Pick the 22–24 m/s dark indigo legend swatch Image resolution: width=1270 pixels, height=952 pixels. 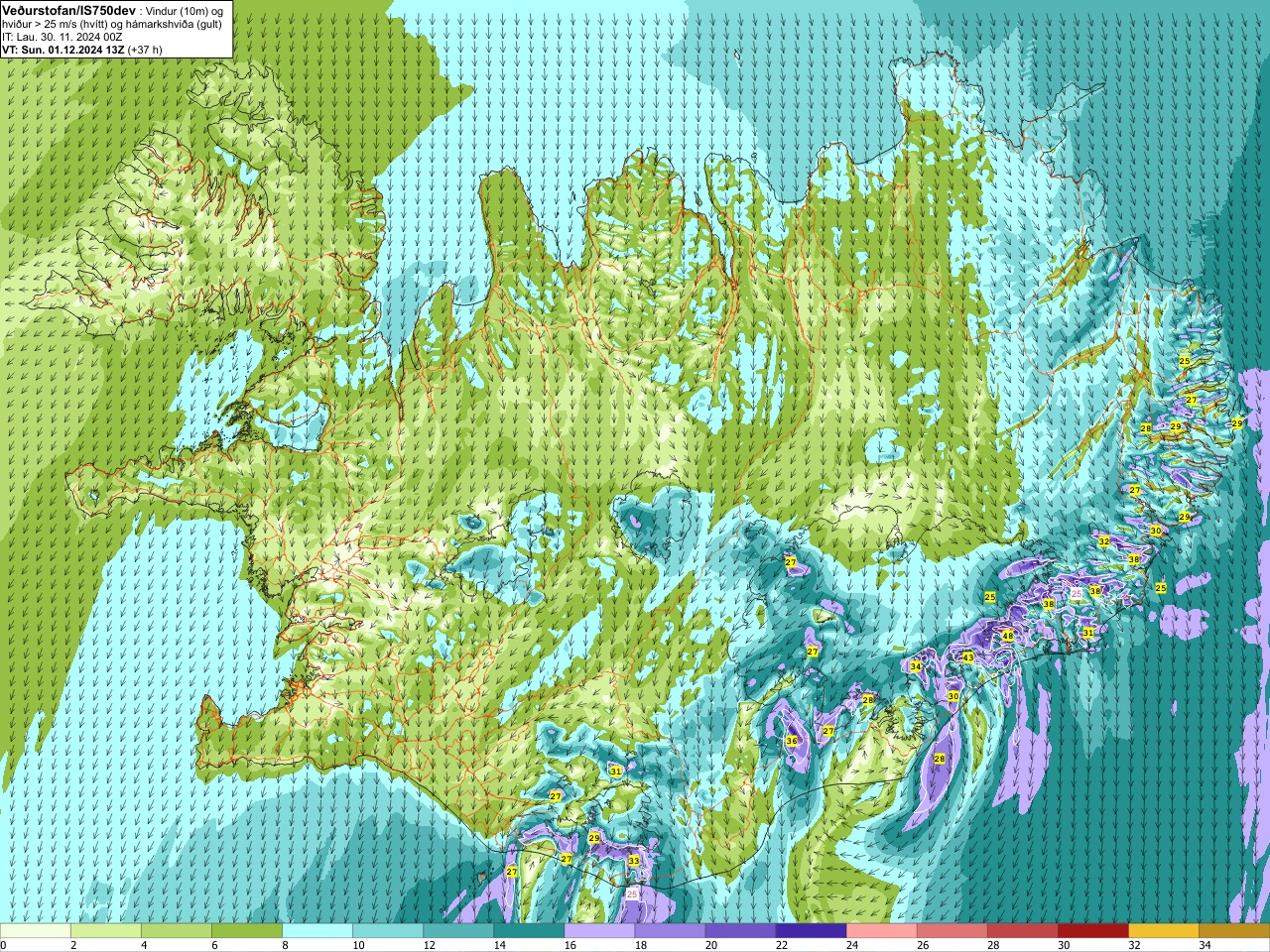tap(811, 931)
